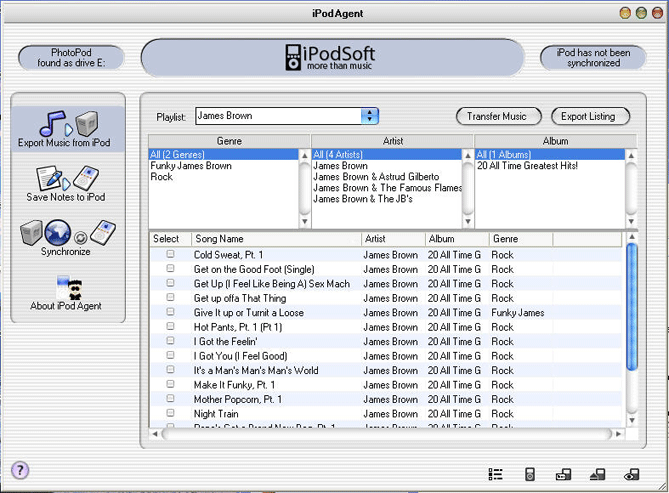The image size is (669, 493).
Task: Click the Transfer Music button
Action: [x=498, y=117]
